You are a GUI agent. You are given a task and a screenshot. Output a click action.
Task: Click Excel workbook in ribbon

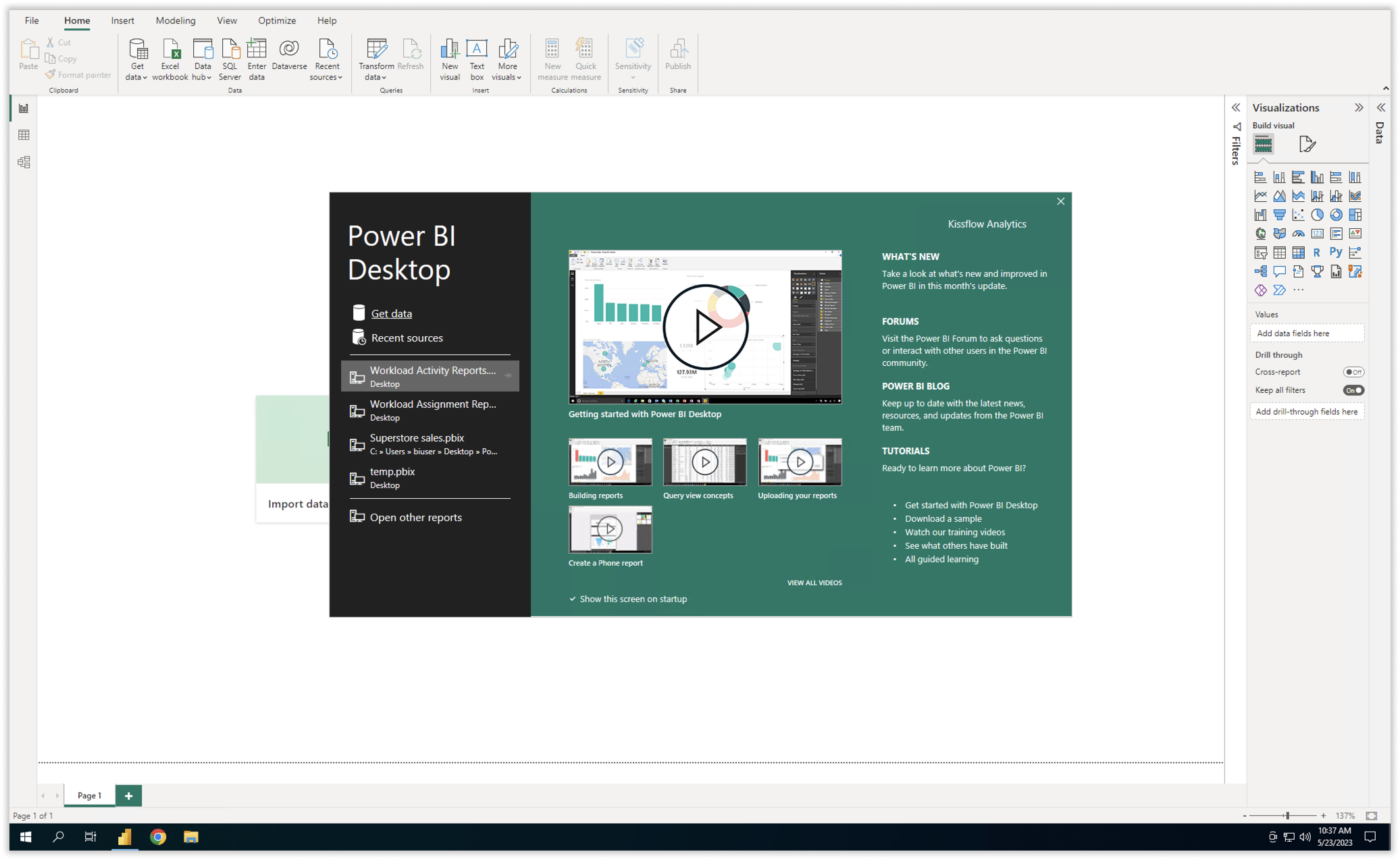pyautogui.click(x=170, y=59)
